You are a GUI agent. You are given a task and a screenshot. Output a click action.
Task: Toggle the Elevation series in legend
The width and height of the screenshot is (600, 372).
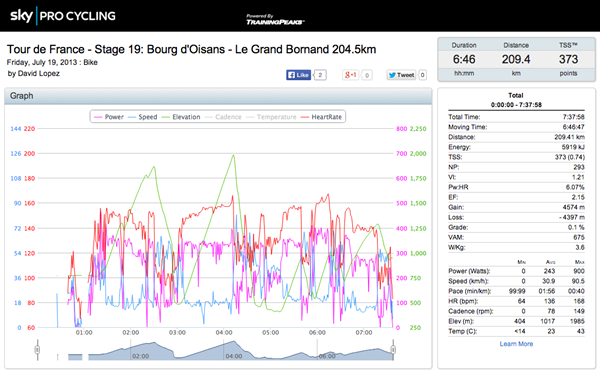181,117
